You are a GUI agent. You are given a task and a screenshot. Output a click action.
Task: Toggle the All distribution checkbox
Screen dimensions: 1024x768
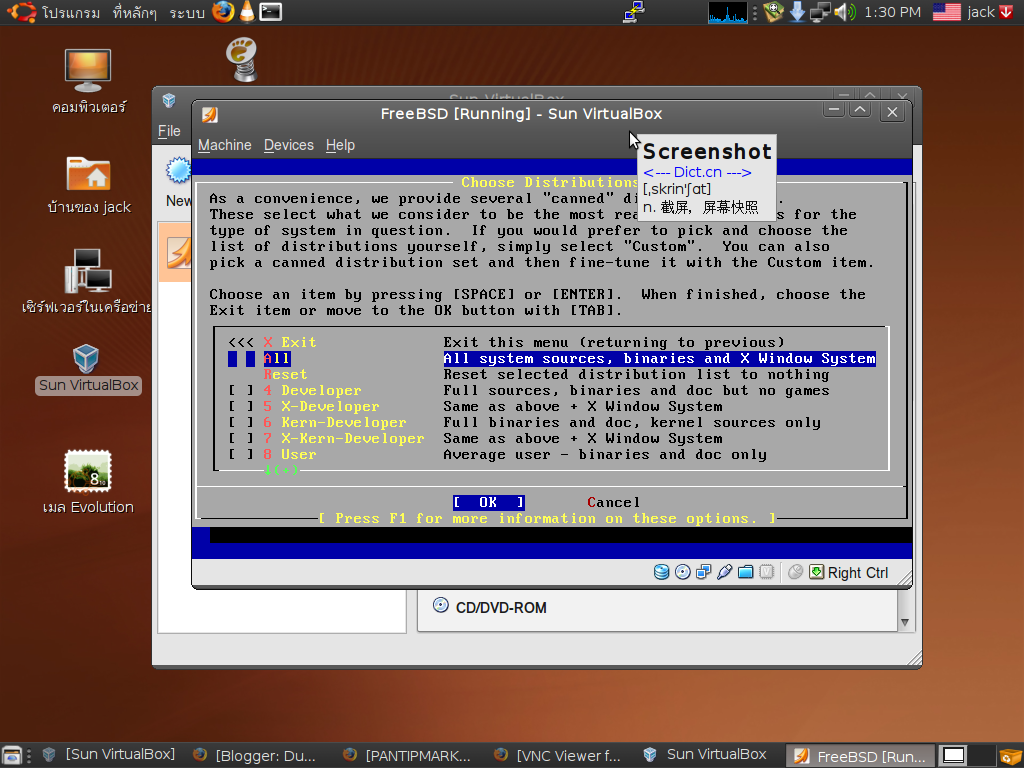click(x=241, y=359)
